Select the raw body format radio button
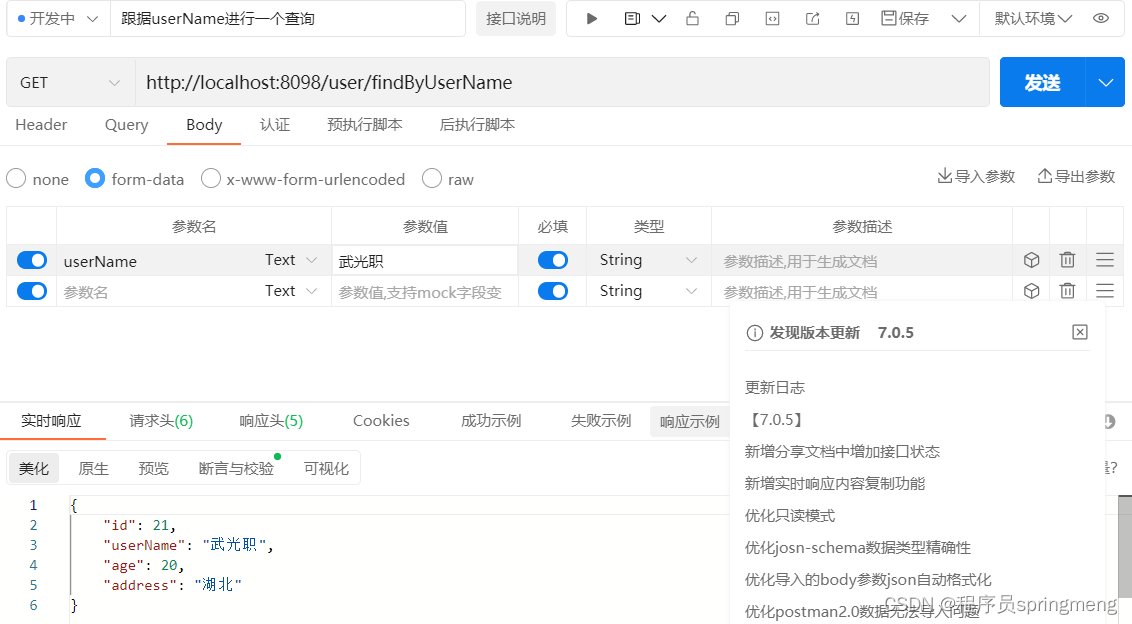This screenshot has width=1132, height=624. [430, 179]
